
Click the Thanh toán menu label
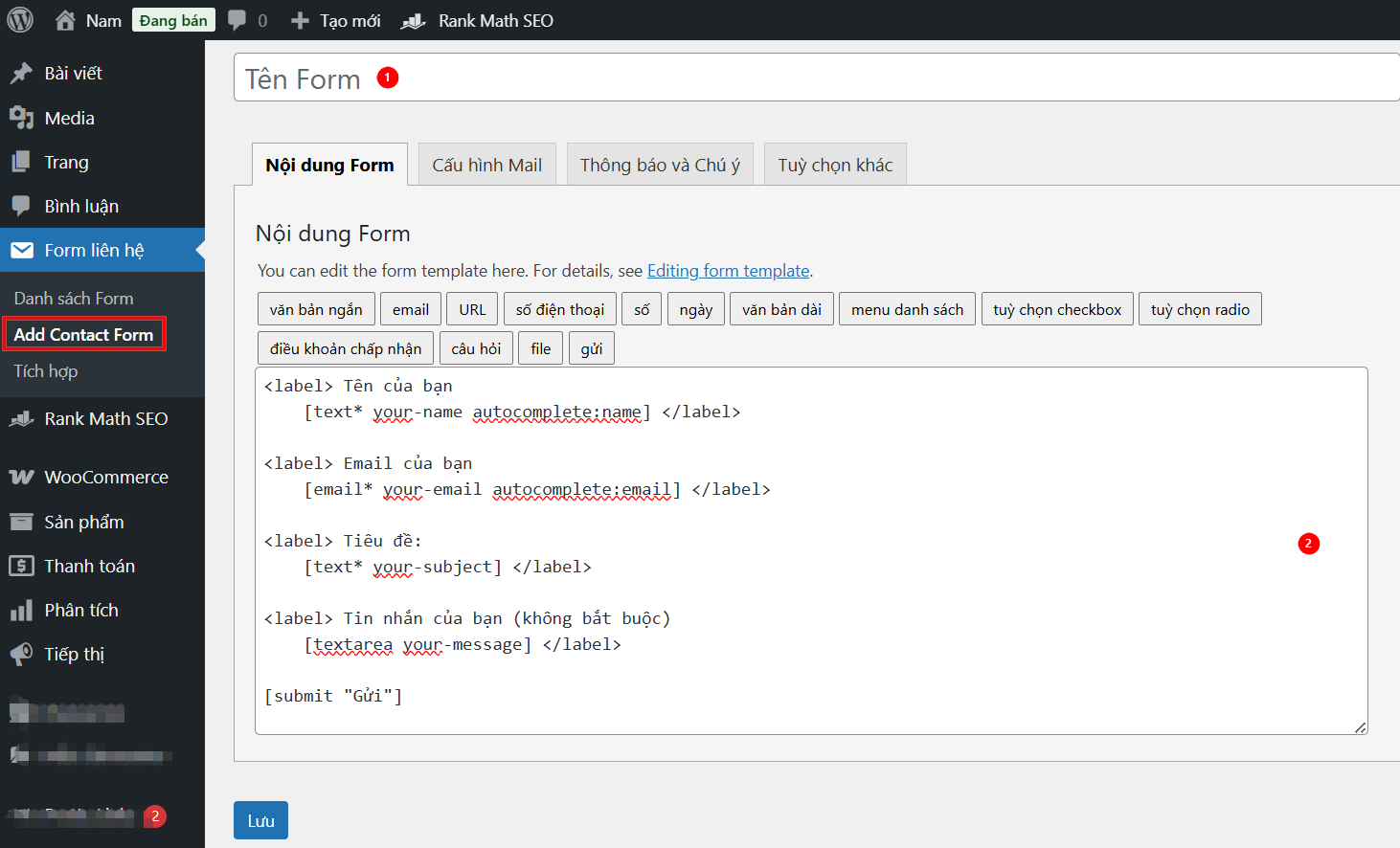[90, 566]
